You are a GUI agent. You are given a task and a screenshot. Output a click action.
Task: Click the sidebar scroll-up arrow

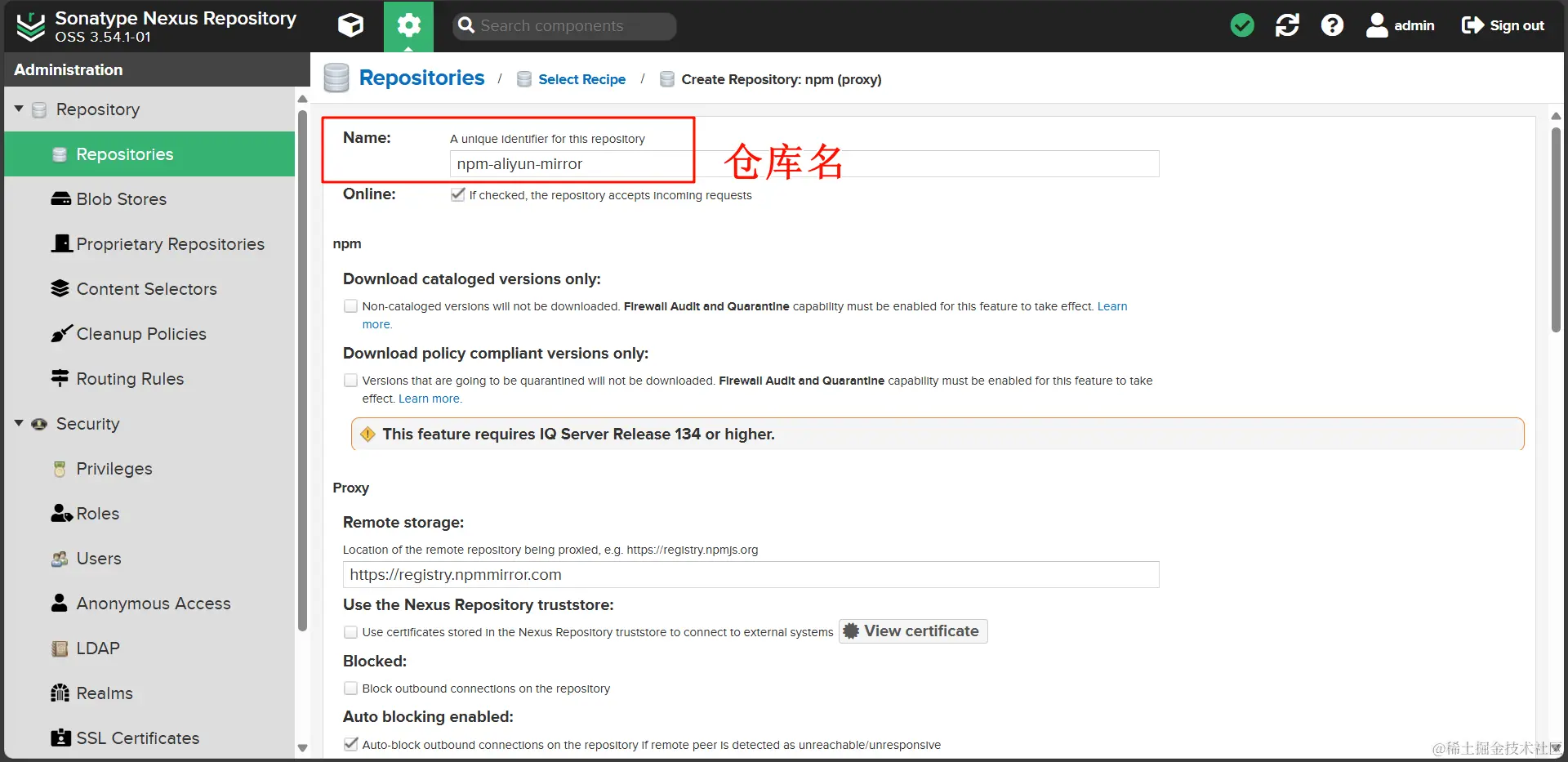[x=302, y=100]
